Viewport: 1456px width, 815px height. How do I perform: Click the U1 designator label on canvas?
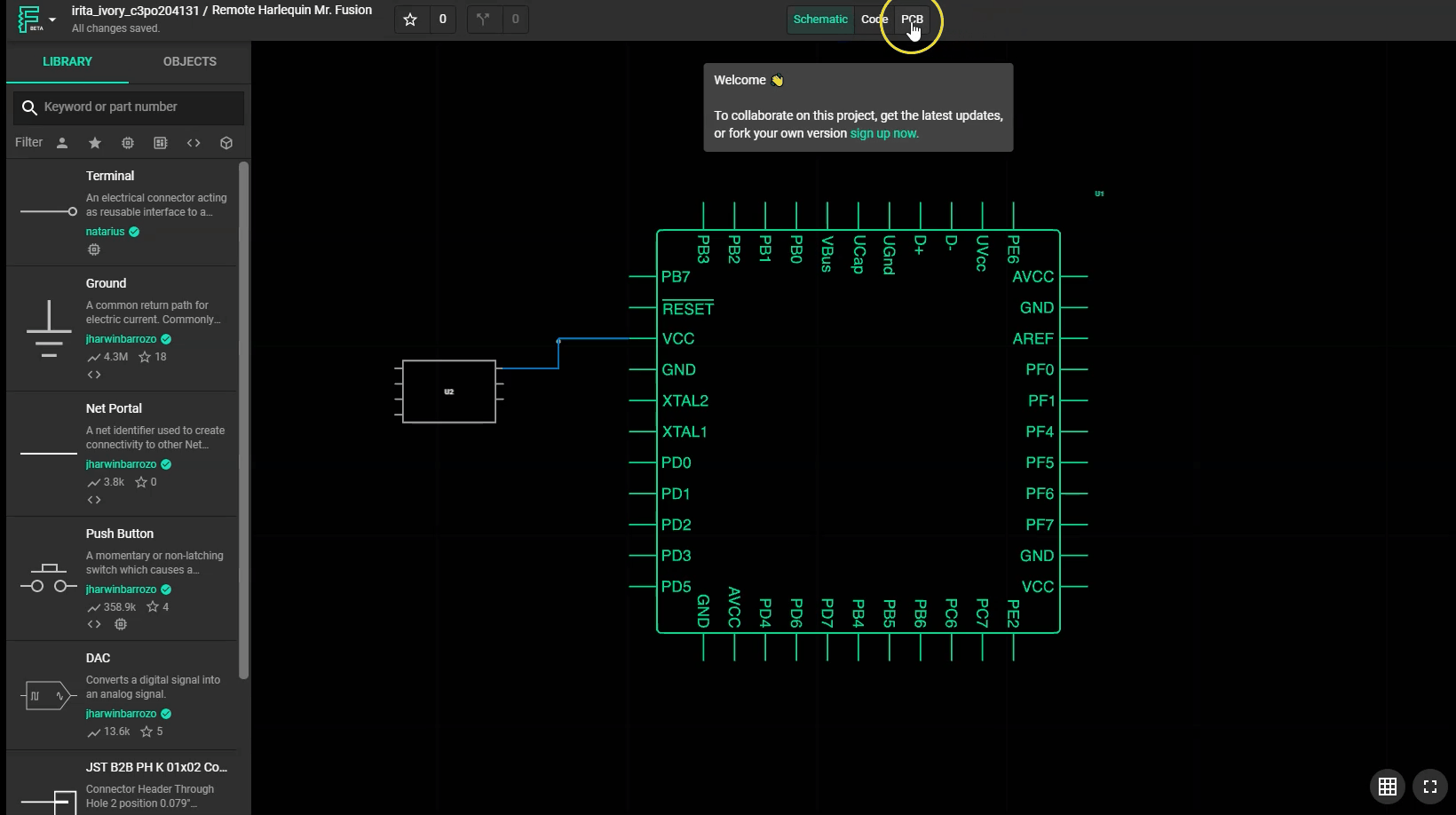point(1099,194)
